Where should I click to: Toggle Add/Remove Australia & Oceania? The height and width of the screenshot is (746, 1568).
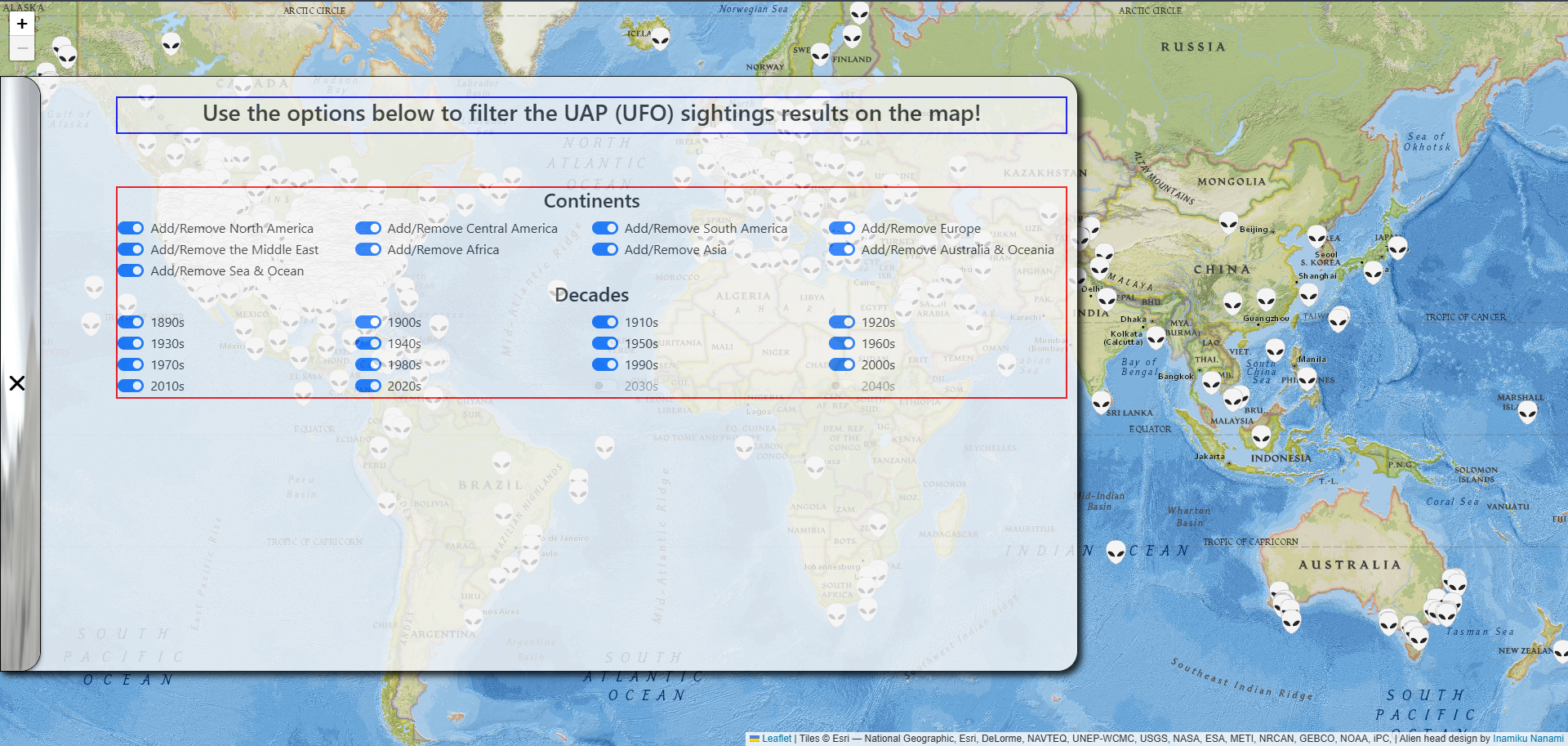[x=842, y=250]
